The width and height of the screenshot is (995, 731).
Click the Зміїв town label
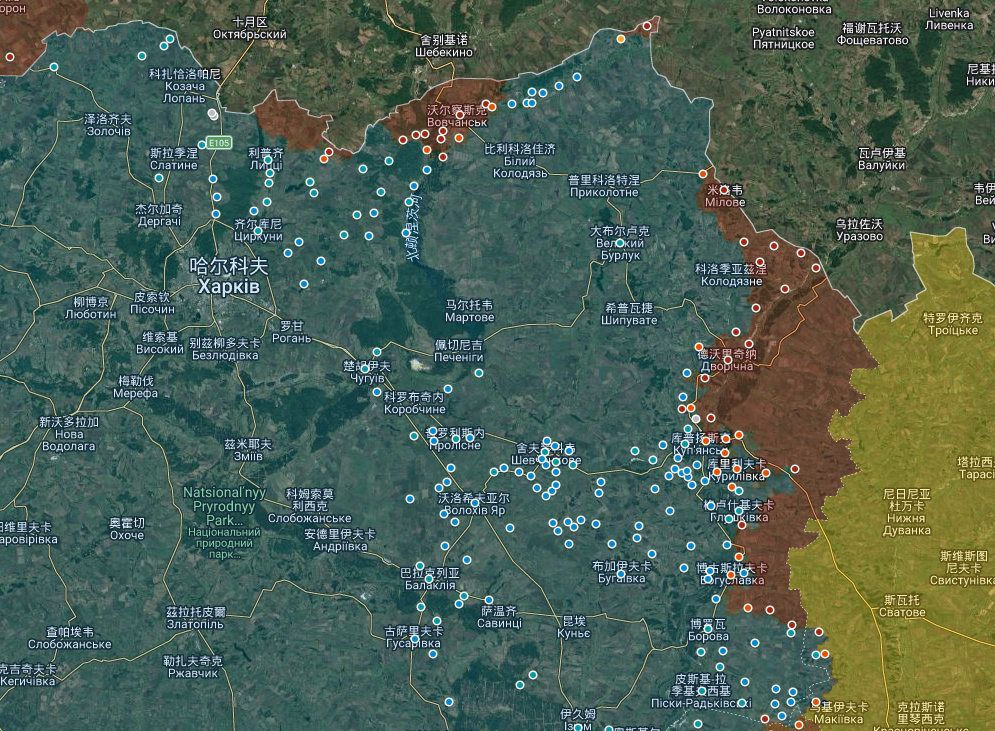click(x=247, y=456)
